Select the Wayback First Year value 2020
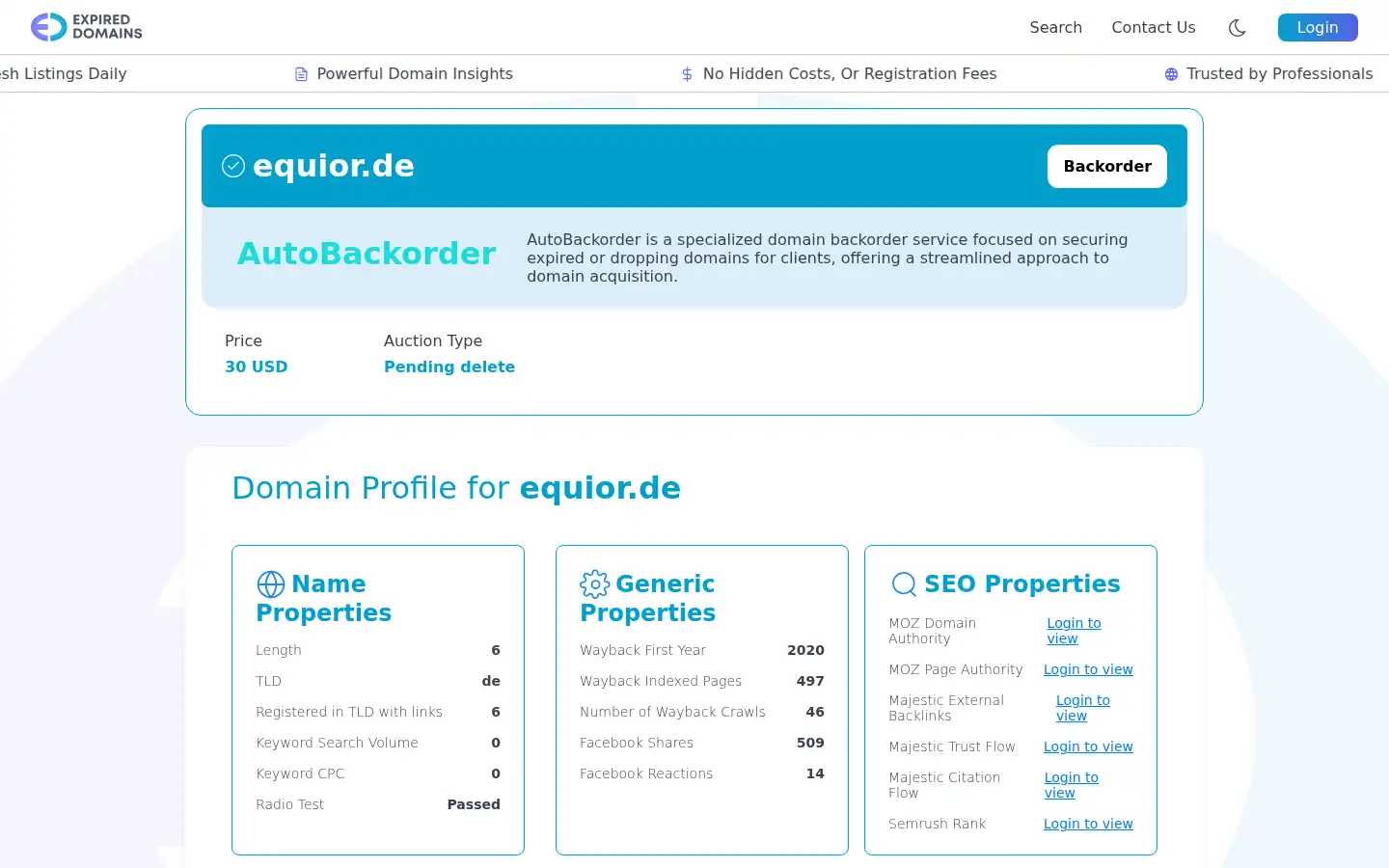Image resolution: width=1389 pixels, height=868 pixels. [805, 650]
